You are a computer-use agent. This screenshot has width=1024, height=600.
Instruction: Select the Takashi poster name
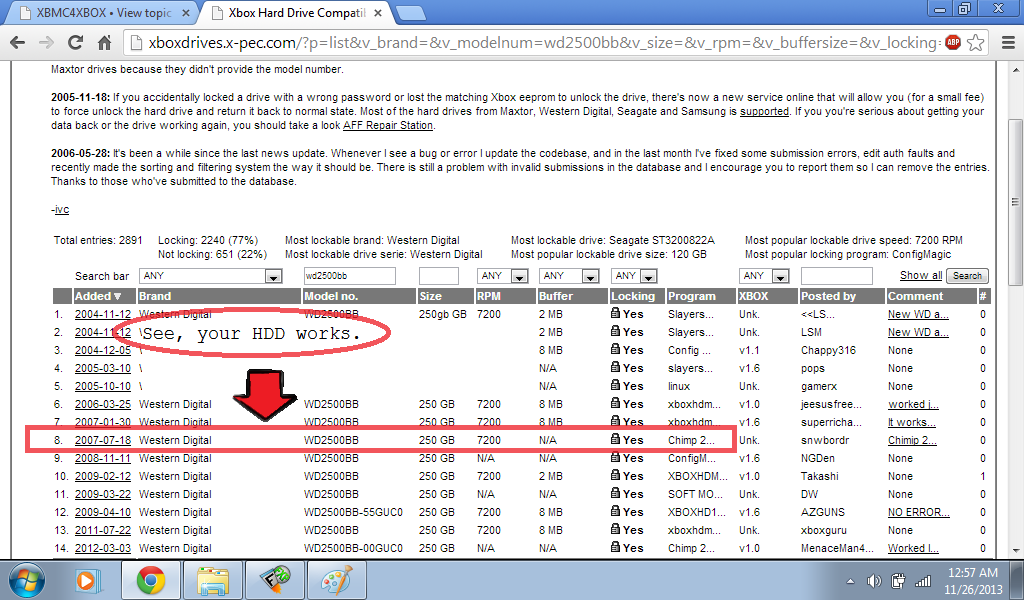click(820, 477)
